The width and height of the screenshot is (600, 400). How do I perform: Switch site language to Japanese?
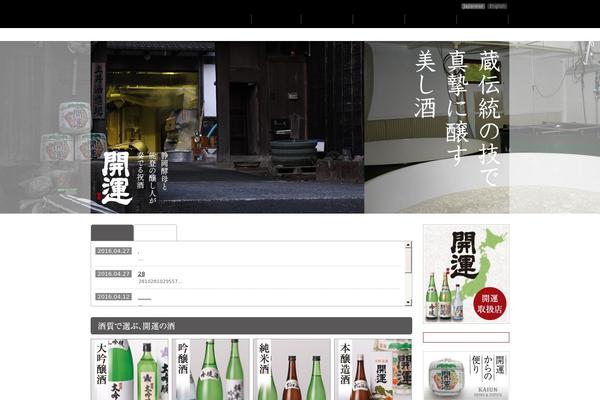(x=473, y=6)
